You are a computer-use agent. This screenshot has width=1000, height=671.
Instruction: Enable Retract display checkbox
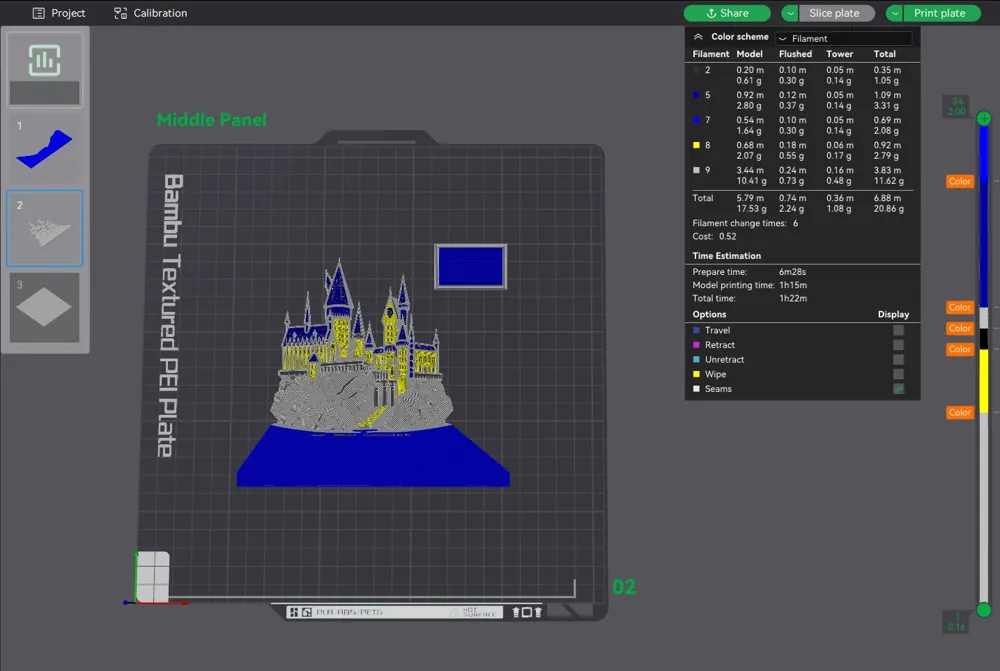899,345
